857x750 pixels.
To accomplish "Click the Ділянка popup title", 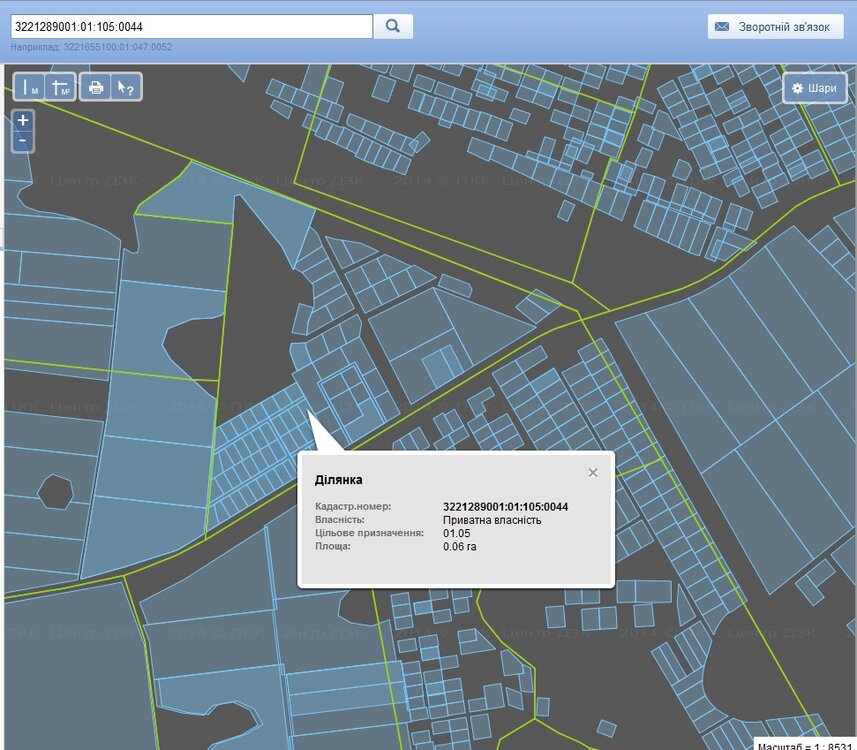I will [339, 480].
